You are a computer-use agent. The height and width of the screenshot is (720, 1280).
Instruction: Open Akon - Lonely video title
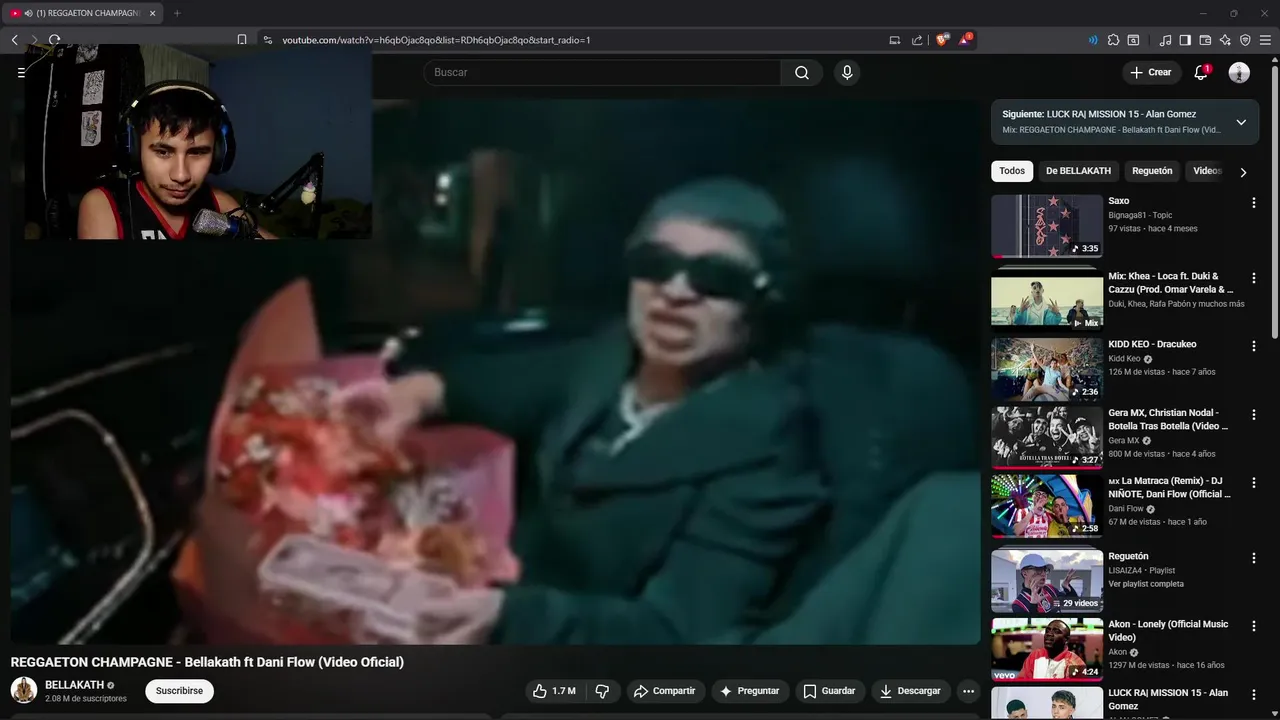tap(1168, 631)
